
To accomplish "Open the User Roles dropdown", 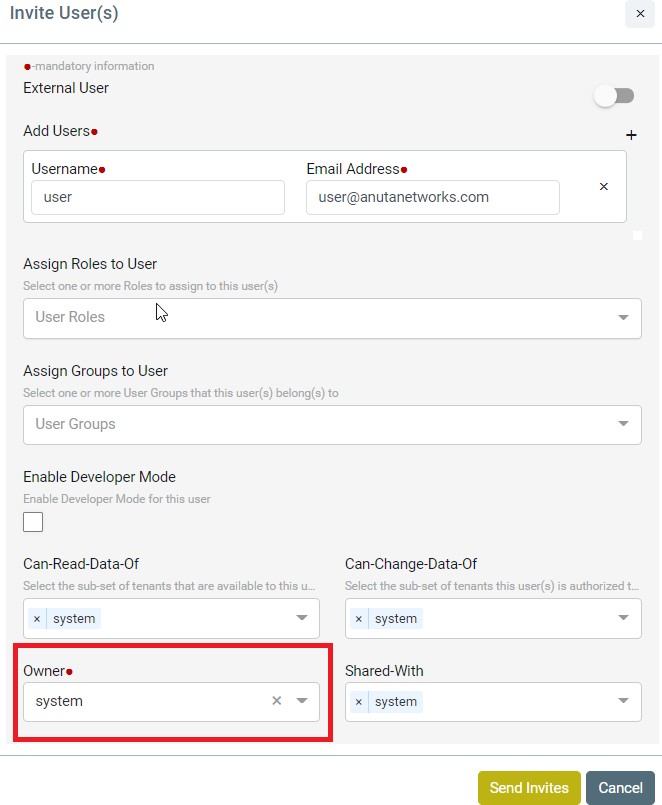I will 332,318.
